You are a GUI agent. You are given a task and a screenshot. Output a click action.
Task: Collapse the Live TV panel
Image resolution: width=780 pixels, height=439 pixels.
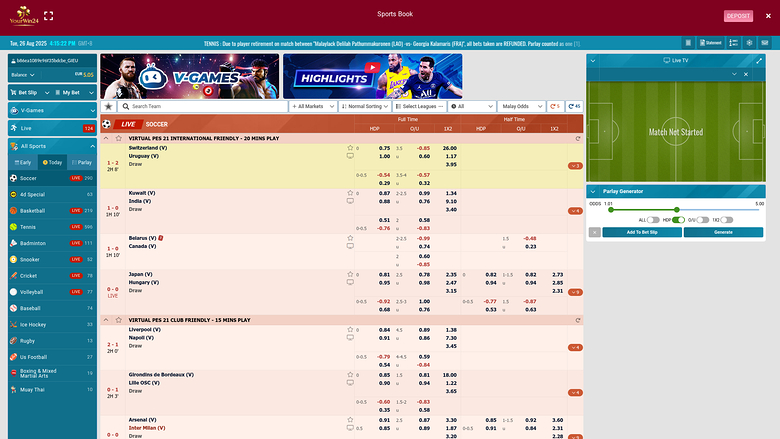coord(592,61)
